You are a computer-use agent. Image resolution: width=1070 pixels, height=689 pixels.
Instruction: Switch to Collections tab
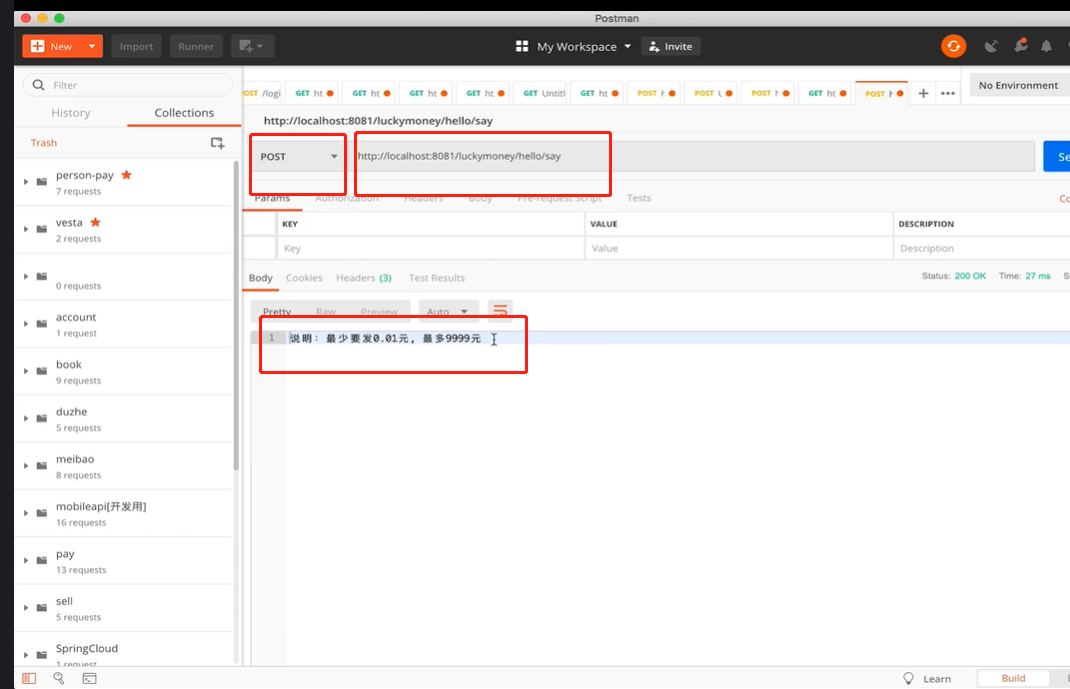[x=184, y=113]
